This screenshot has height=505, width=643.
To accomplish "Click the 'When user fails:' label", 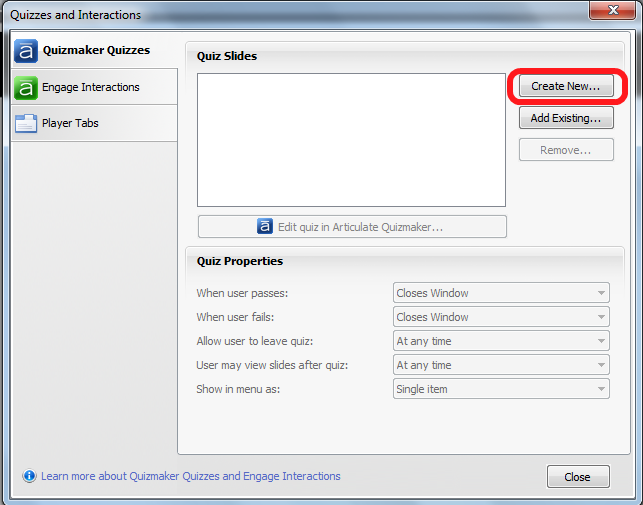I will [x=235, y=317].
